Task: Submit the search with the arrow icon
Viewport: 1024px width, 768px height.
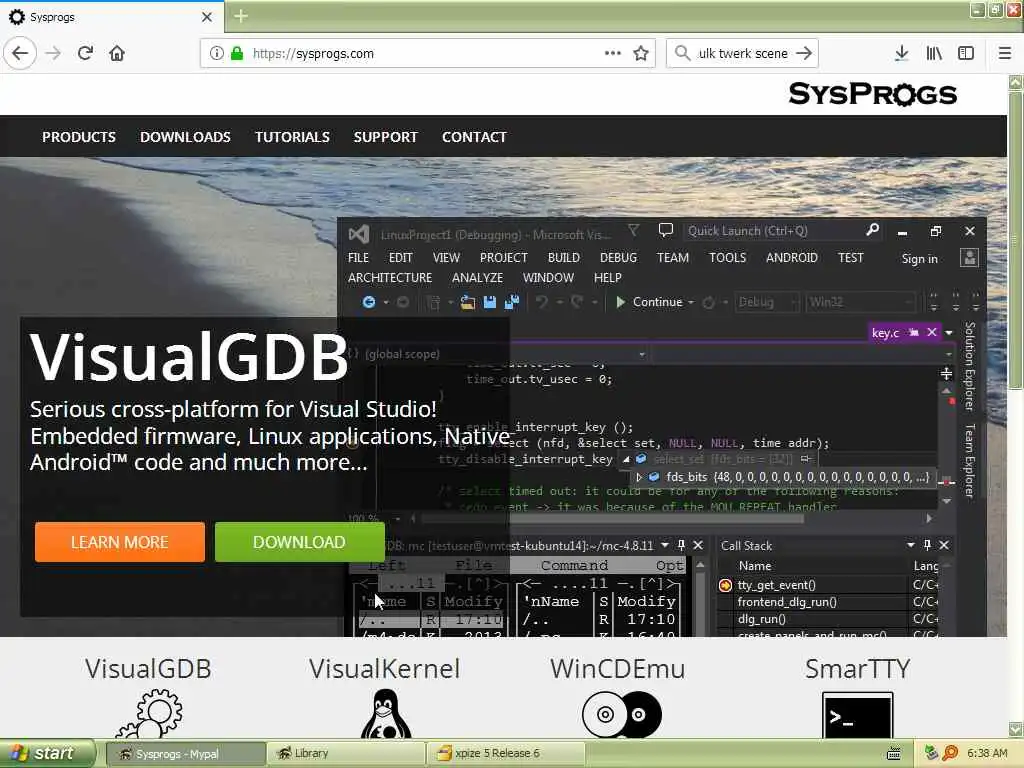Action: click(804, 53)
